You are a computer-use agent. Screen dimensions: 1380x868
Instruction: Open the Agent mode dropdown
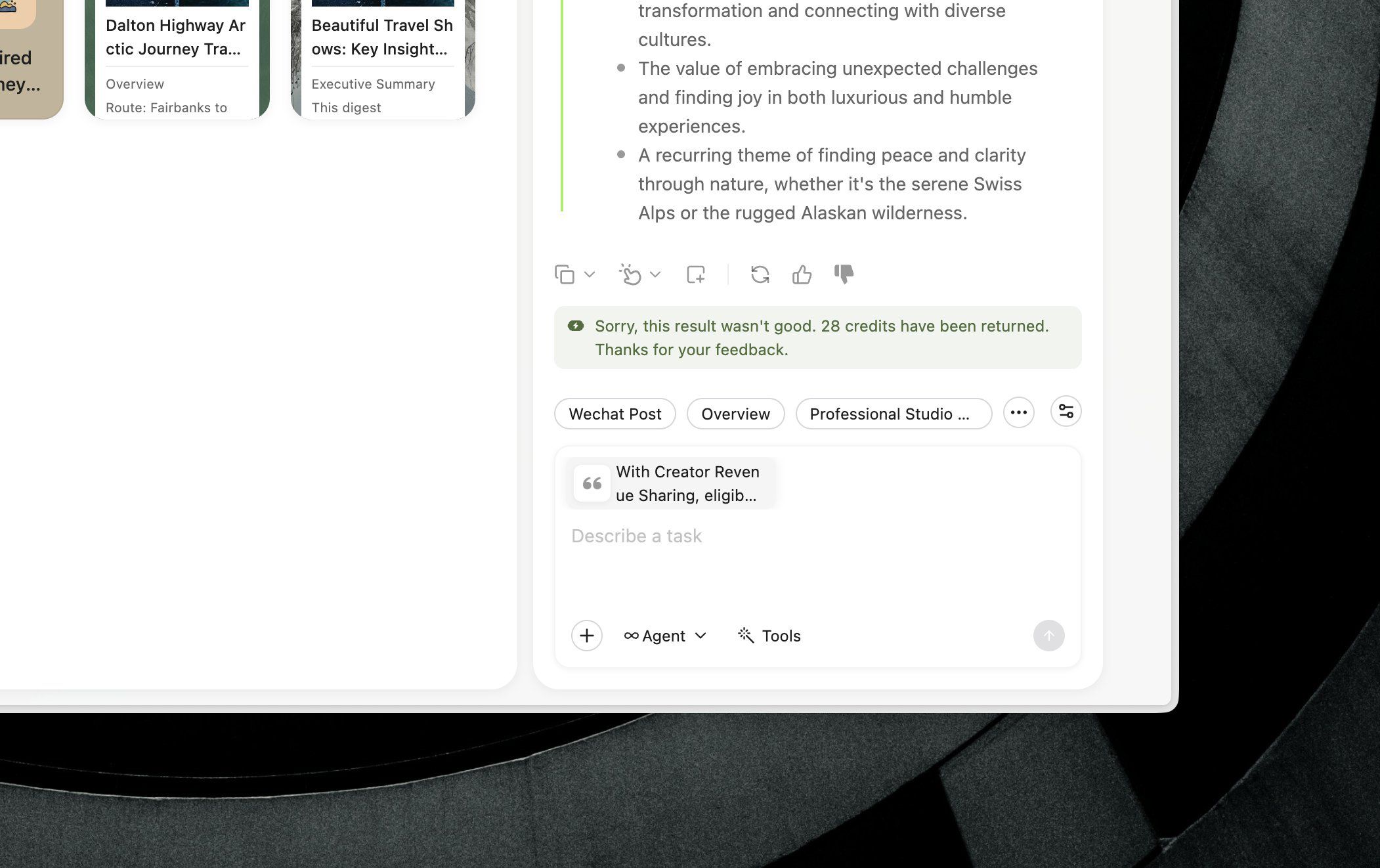[665, 636]
